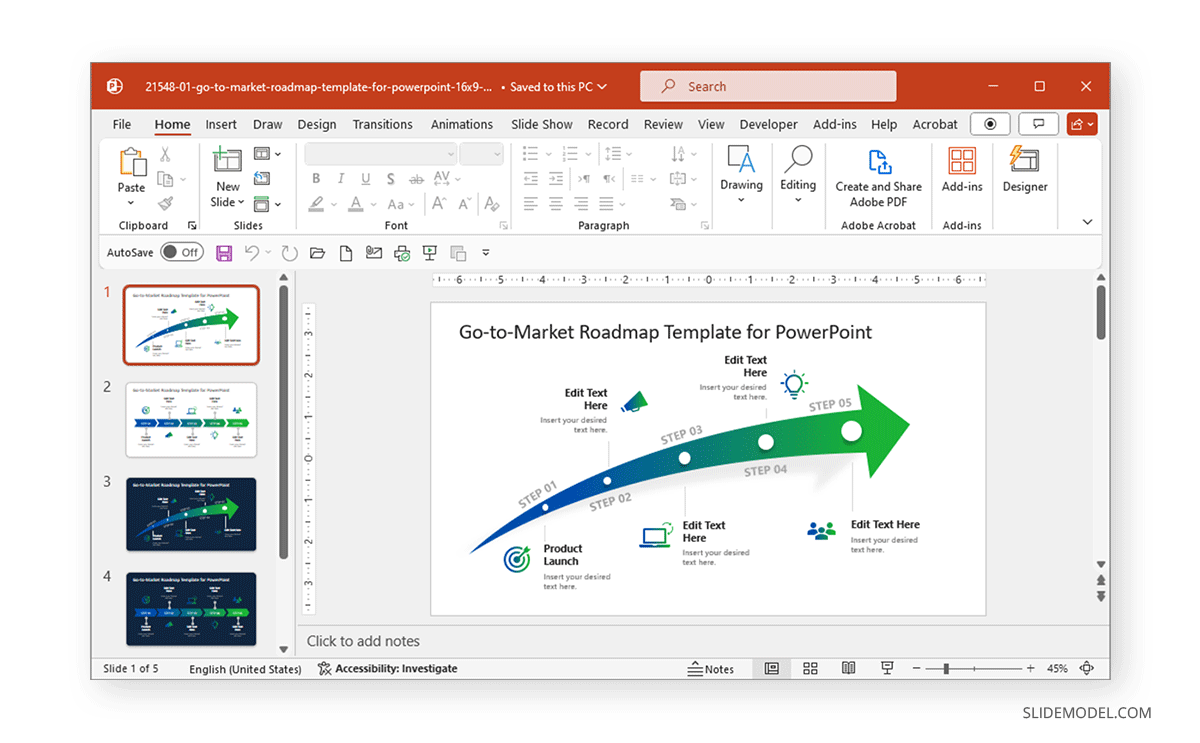Start Slide Show from the status bar
This screenshot has height=743, width=1200.
coord(886,668)
